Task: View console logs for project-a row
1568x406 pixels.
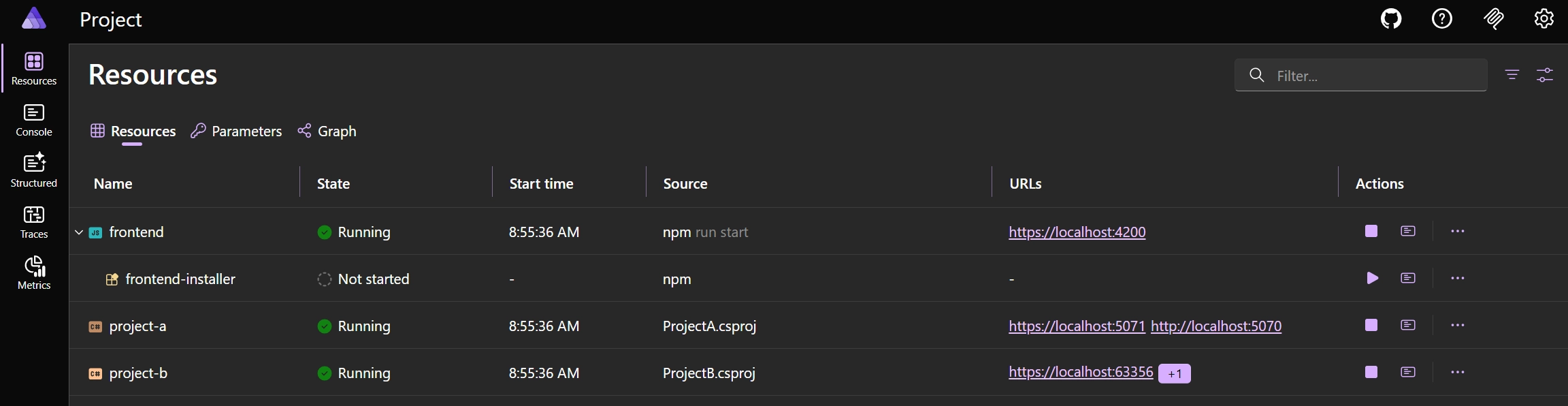Action: [1408, 326]
